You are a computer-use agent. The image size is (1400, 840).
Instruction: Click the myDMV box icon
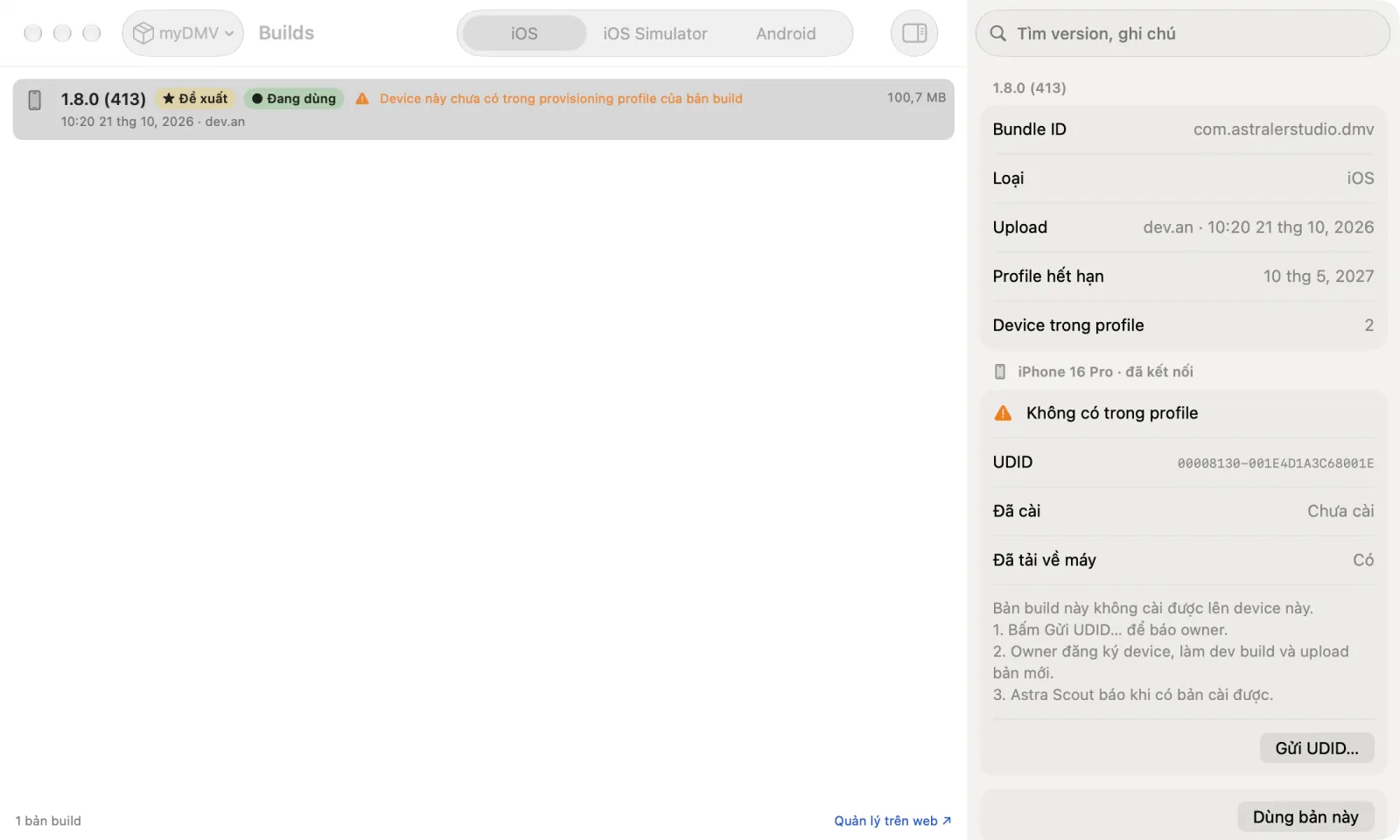tap(143, 33)
